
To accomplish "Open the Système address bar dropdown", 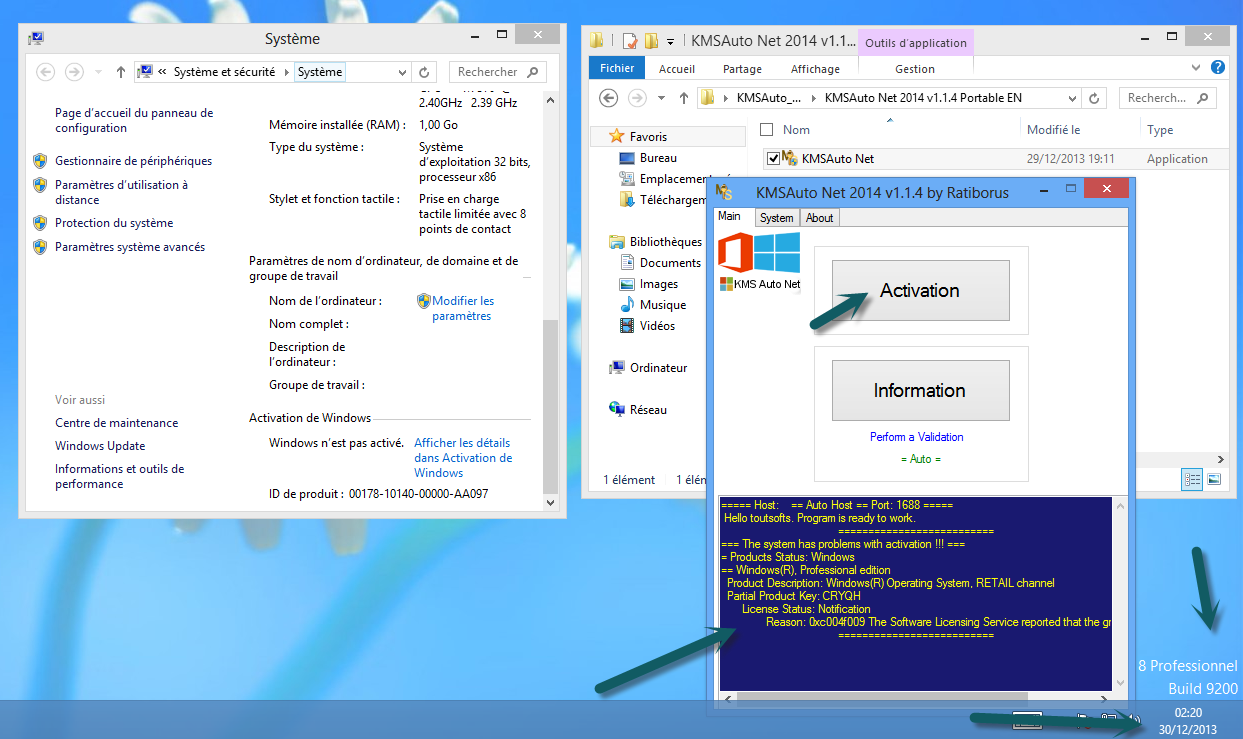I will click(402, 72).
